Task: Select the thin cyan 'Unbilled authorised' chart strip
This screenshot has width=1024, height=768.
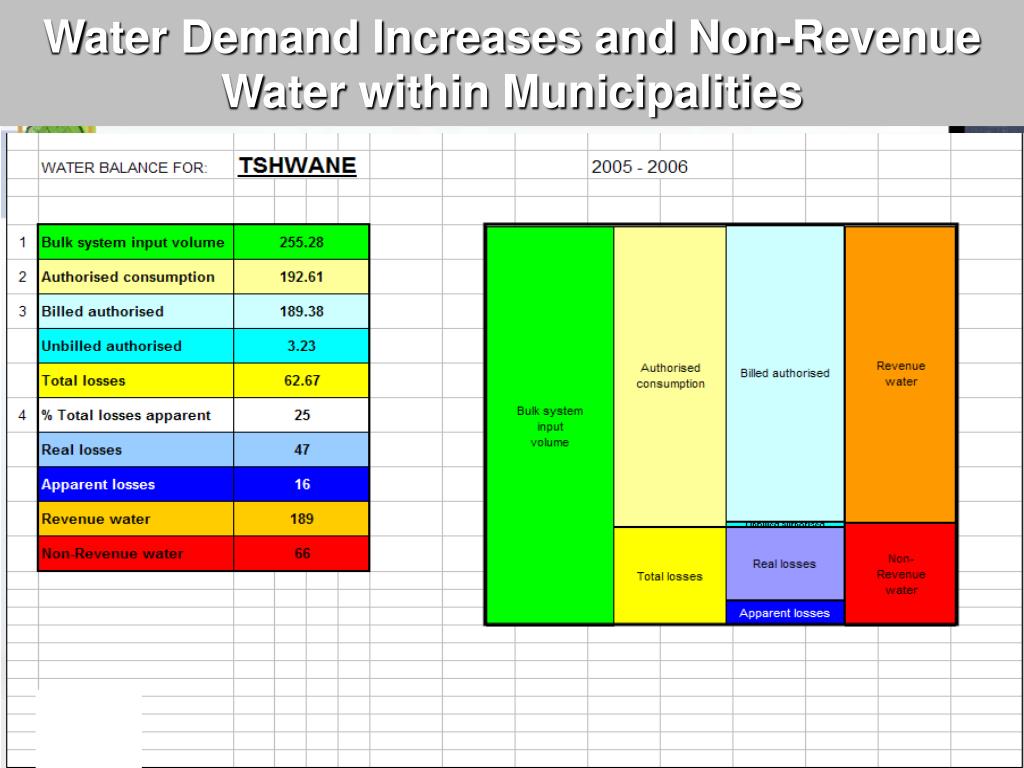Action: pyautogui.click(x=785, y=524)
